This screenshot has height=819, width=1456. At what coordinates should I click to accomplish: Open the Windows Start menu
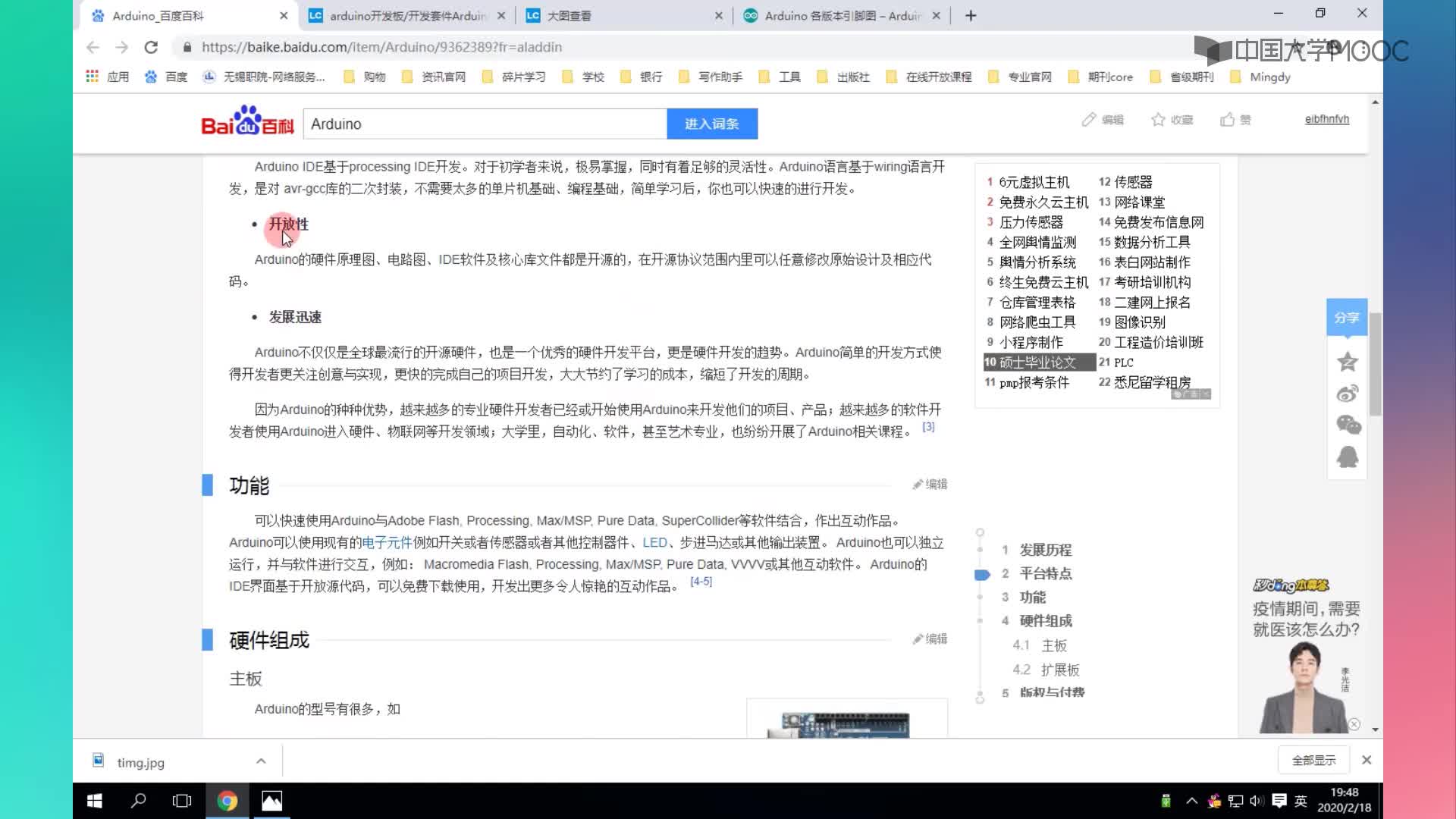95,801
